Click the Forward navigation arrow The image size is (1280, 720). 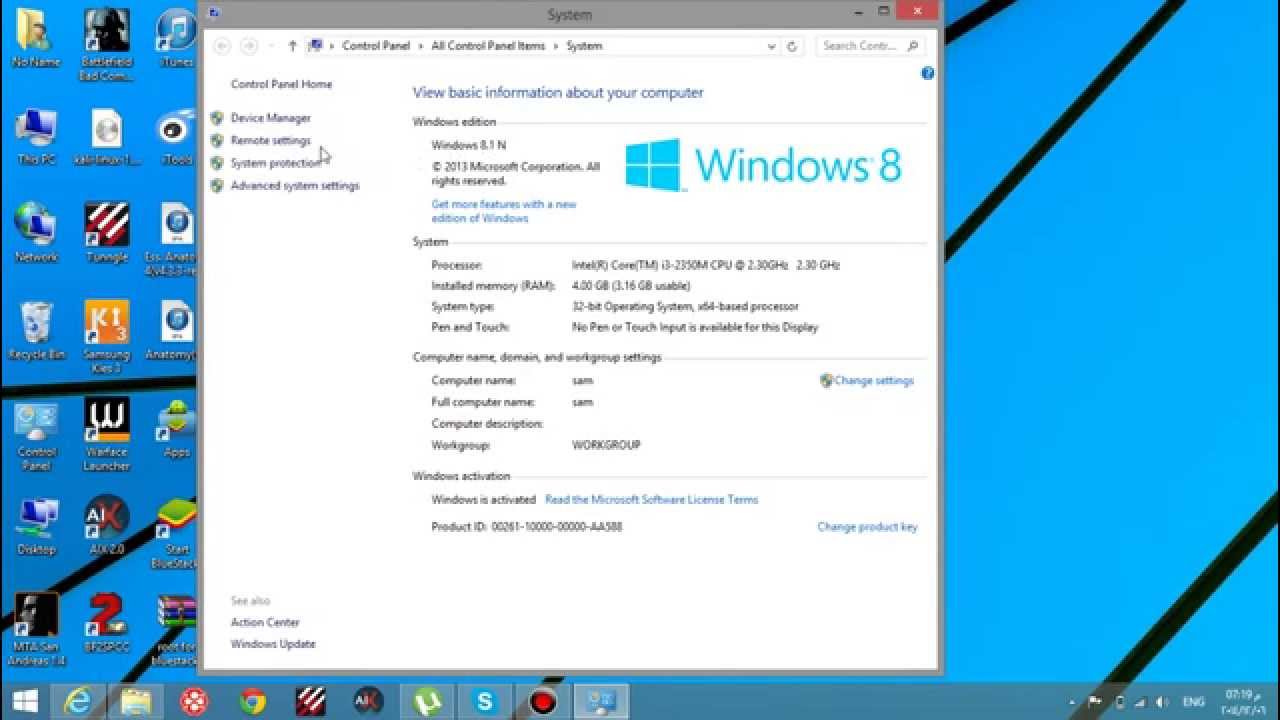249,46
